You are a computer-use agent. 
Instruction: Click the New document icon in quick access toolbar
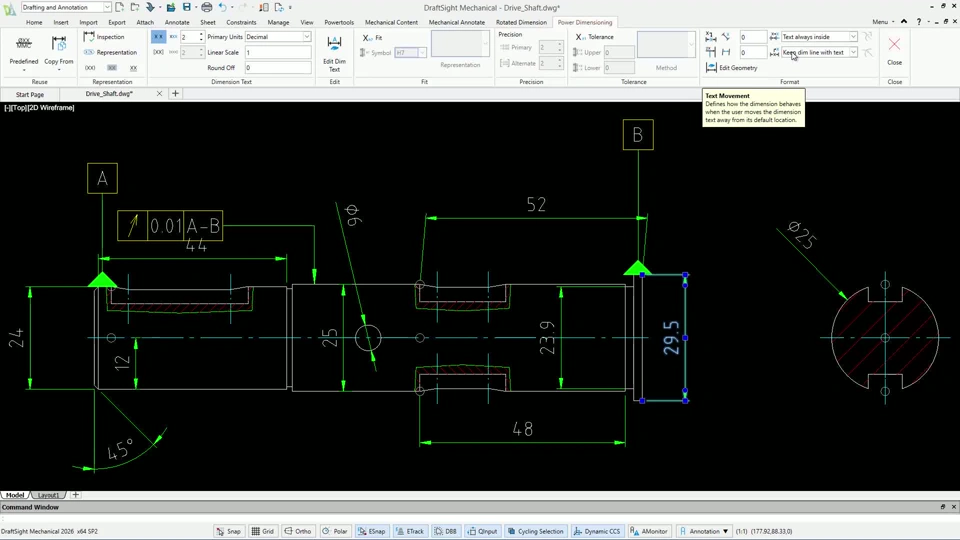[x=120, y=7]
